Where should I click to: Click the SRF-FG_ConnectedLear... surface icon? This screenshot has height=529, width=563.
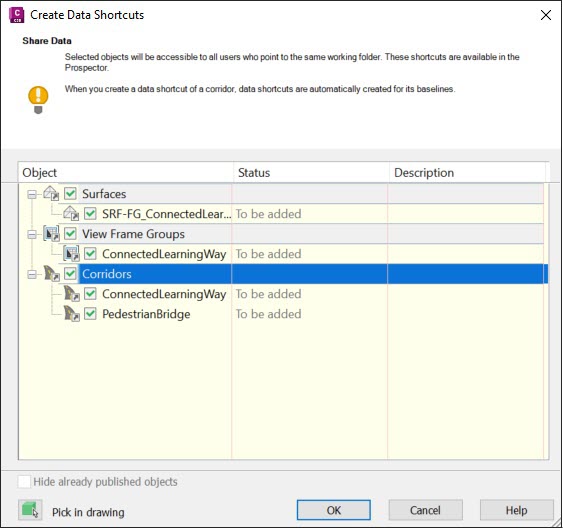pyautogui.click(x=71, y=213)
